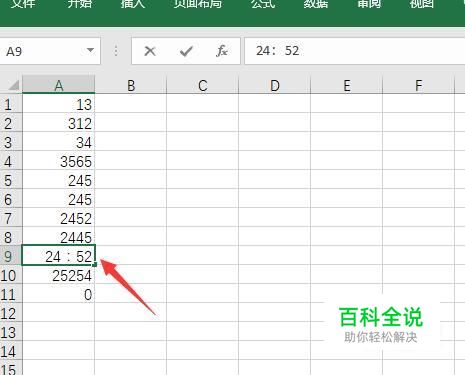Click the Name Box showing A9
This screenshot has height=375, width=465.
click(x=50, y=51)
